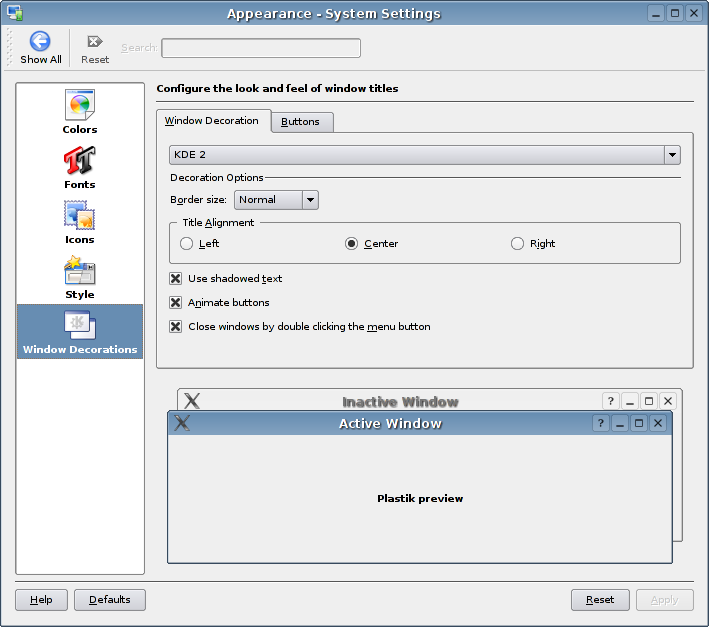
Task: Click close on Active Window preview
Action: [658, 423]
